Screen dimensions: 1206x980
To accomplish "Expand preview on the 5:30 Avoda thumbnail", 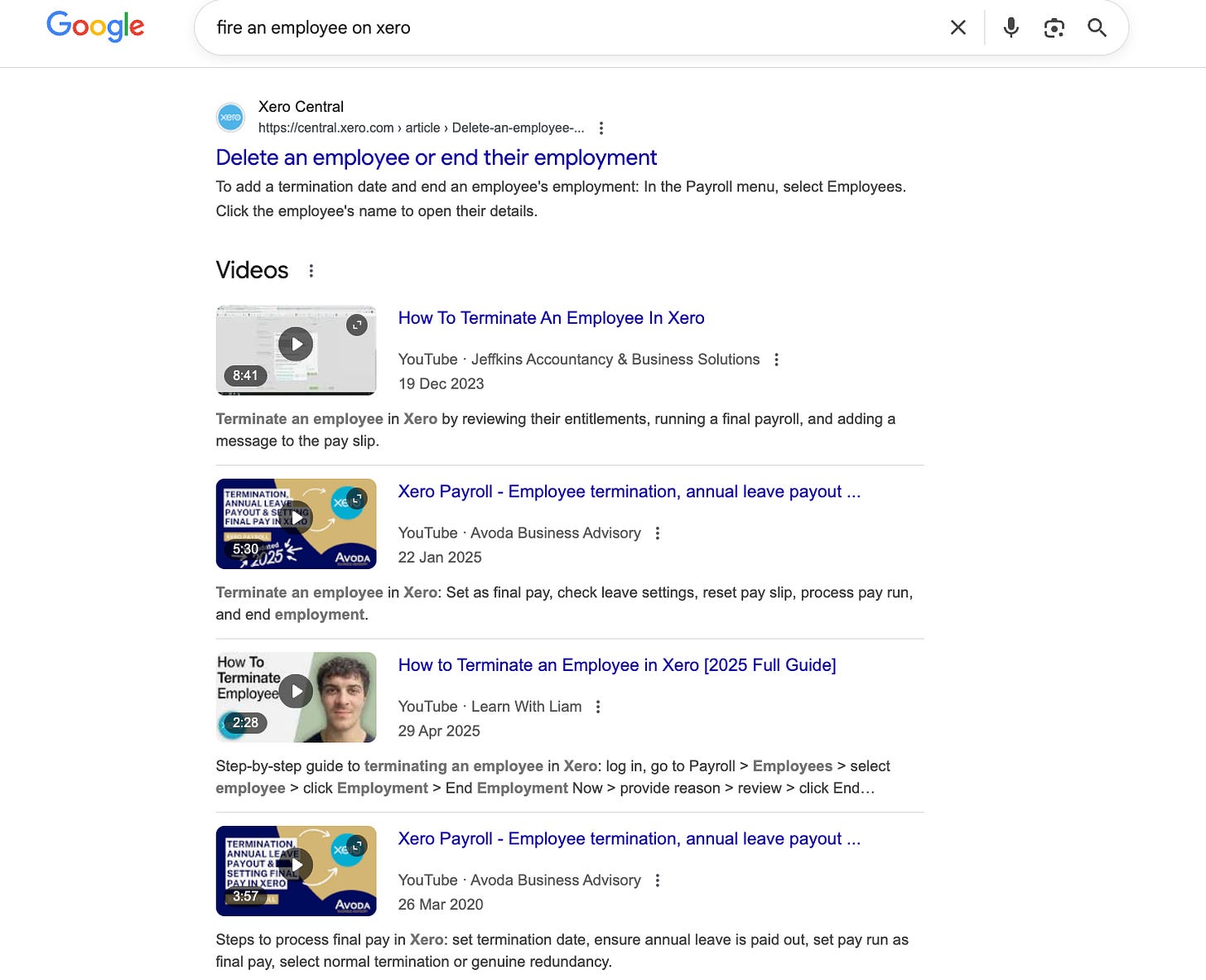I will [357, 499].
